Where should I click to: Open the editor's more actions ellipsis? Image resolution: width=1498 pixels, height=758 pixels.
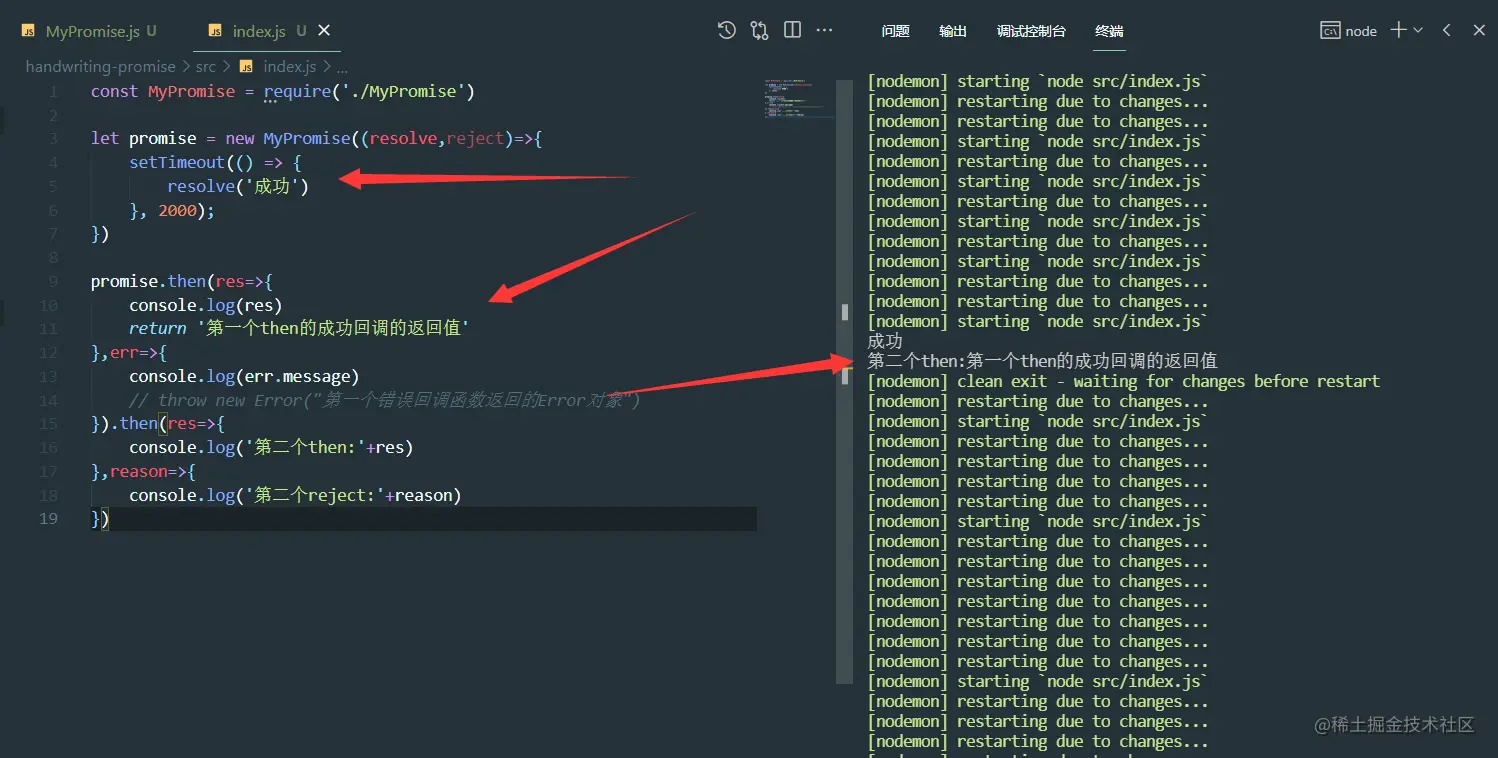point(825,30)
